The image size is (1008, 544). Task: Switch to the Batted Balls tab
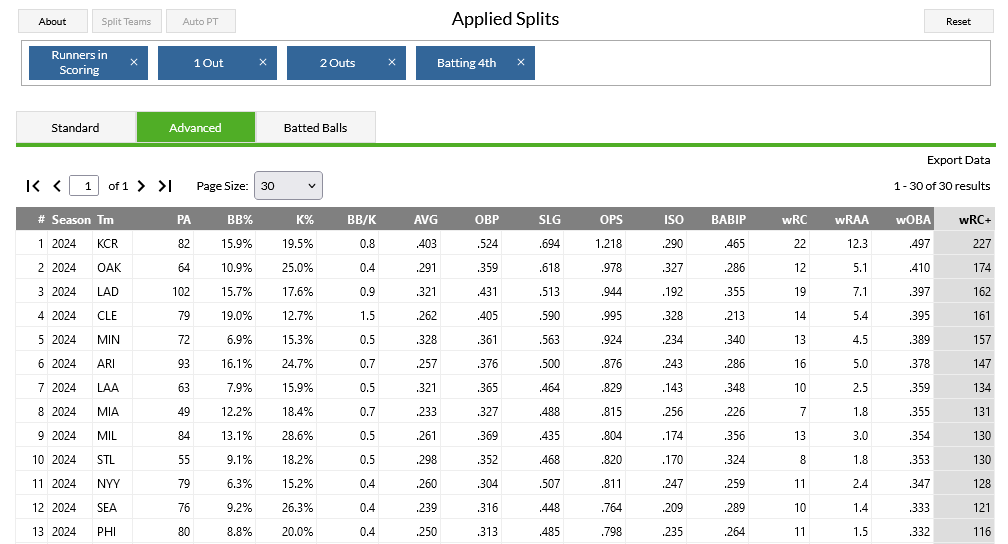click(316, 127)
